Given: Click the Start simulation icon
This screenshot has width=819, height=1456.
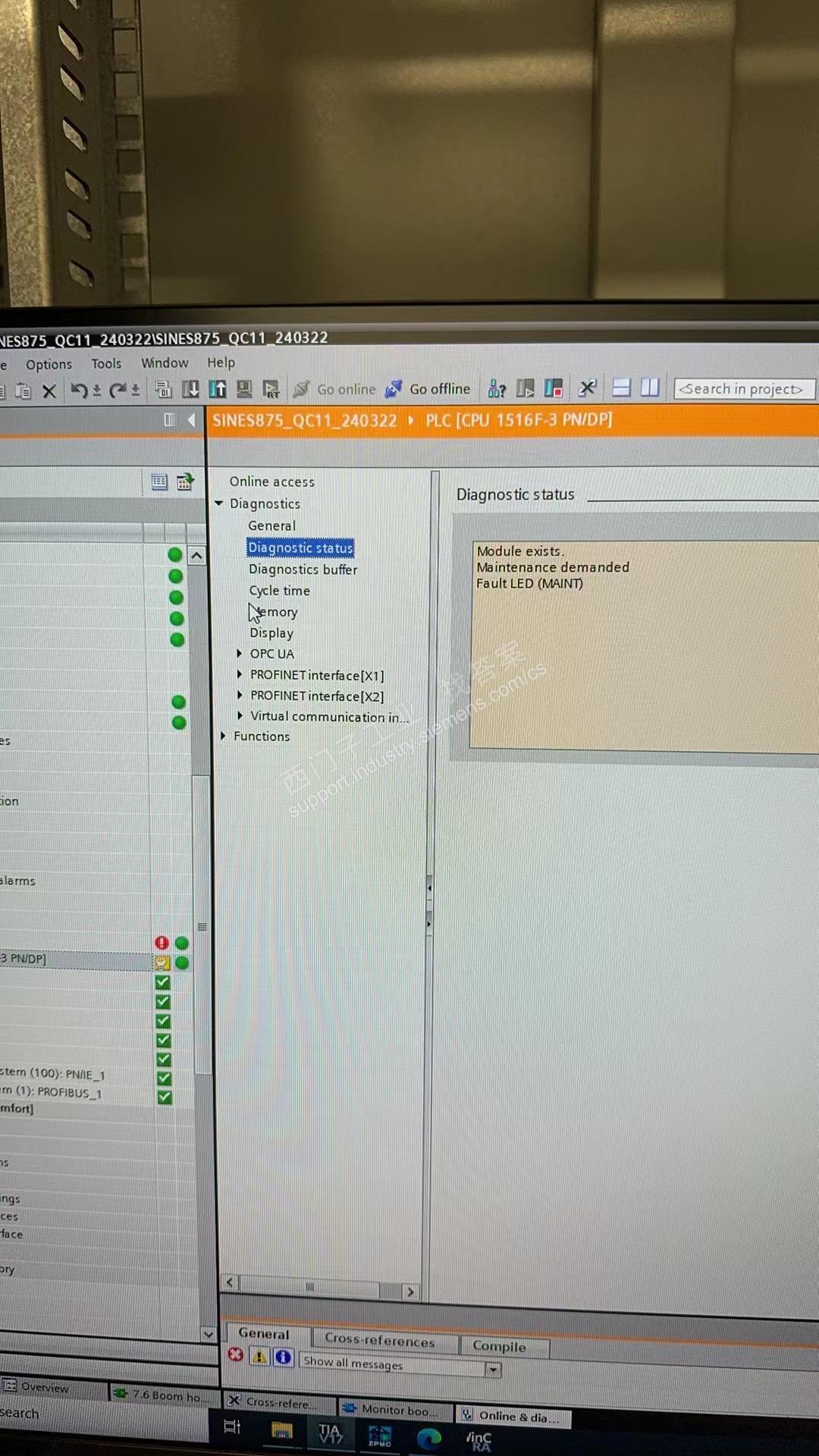Looking at the screenshot, I should click(x=244, y=389).
